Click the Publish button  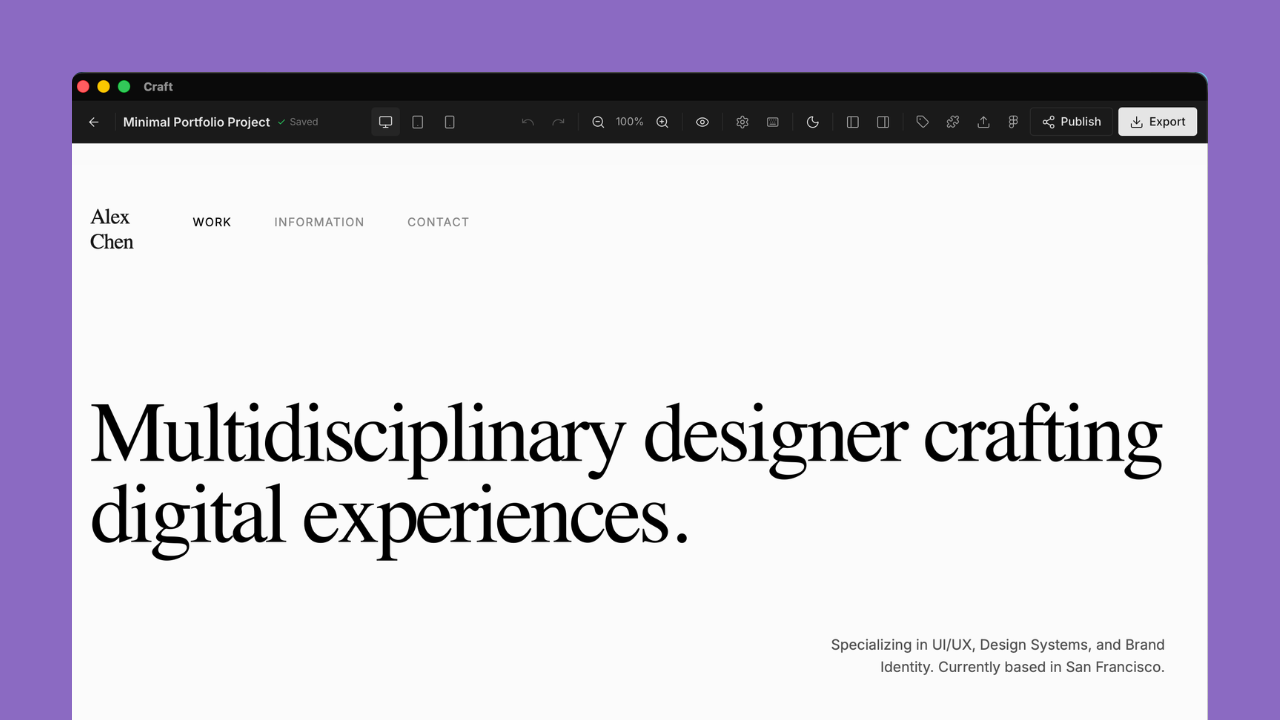pyautogui.click(x=1071, y=121)
